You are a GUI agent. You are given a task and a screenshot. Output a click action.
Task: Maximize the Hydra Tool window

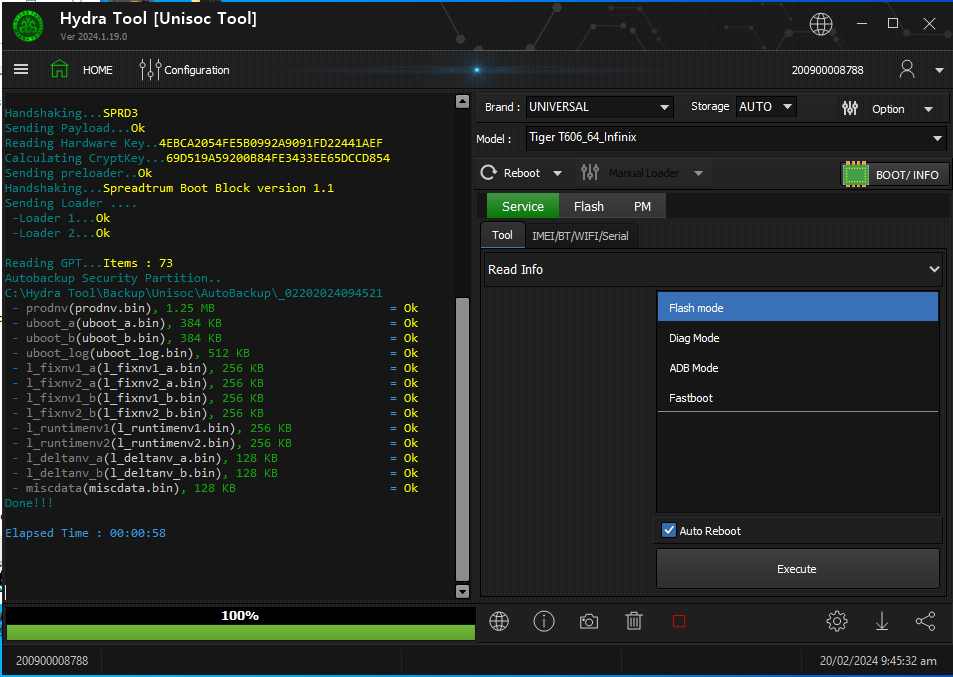(893, 23)
